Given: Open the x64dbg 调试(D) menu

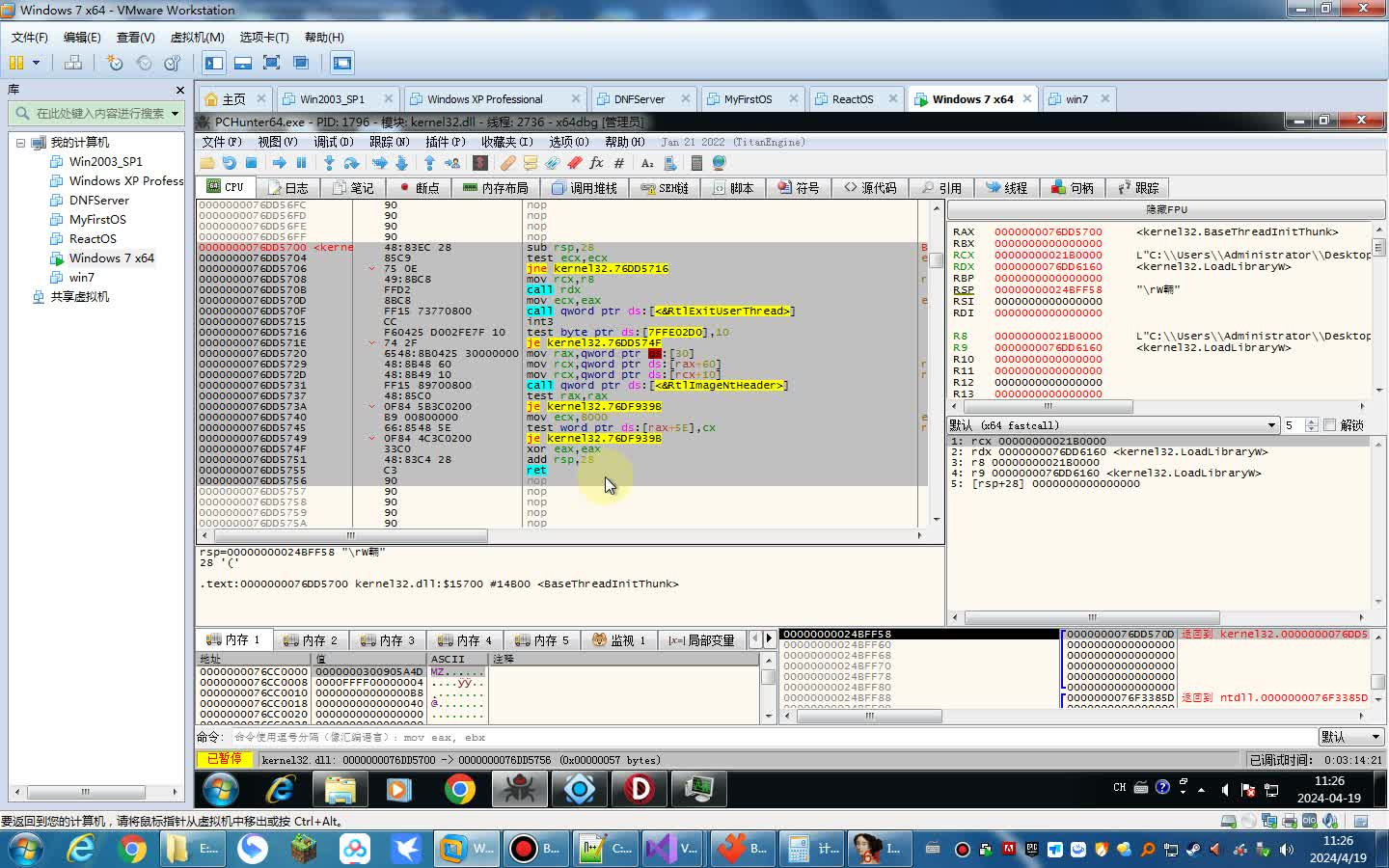Looking at the screenshot, I should 334,142.
